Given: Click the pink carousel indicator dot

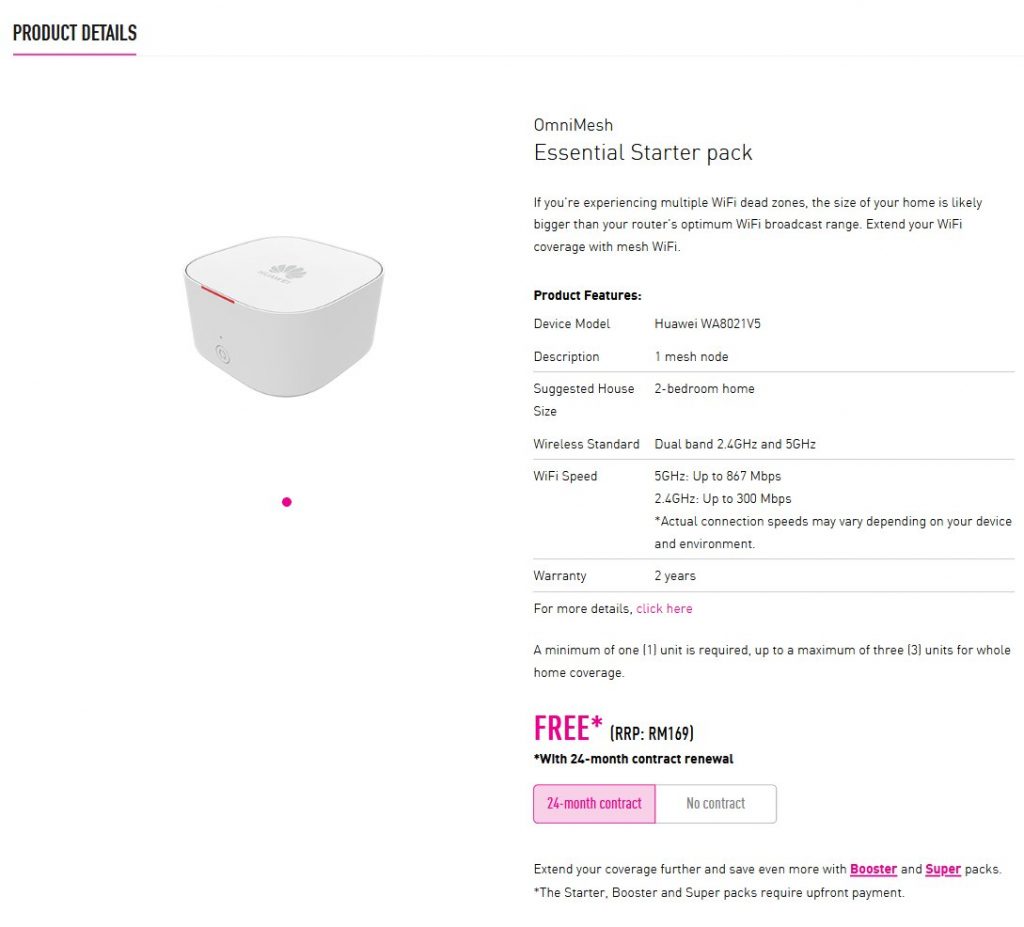Looking at the screenshot, I should tap(287, 502).
